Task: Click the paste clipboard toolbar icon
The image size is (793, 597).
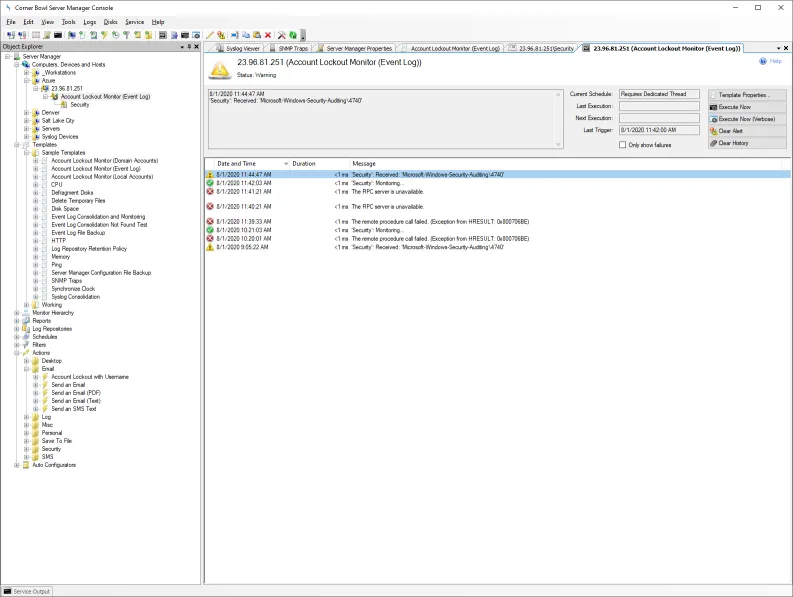Action: [257, 35]
